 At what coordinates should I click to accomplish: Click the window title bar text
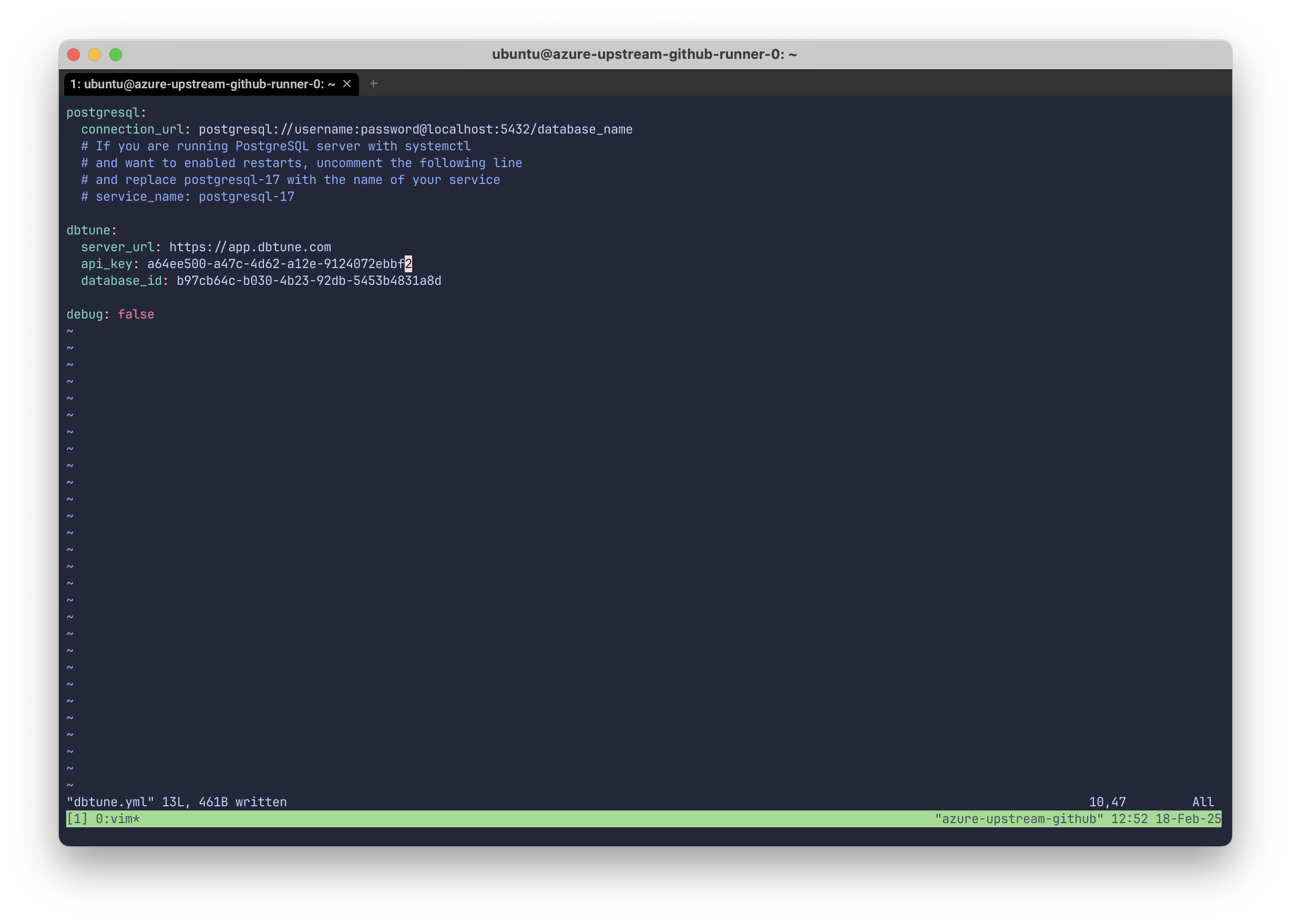click(x=645, y=55)
